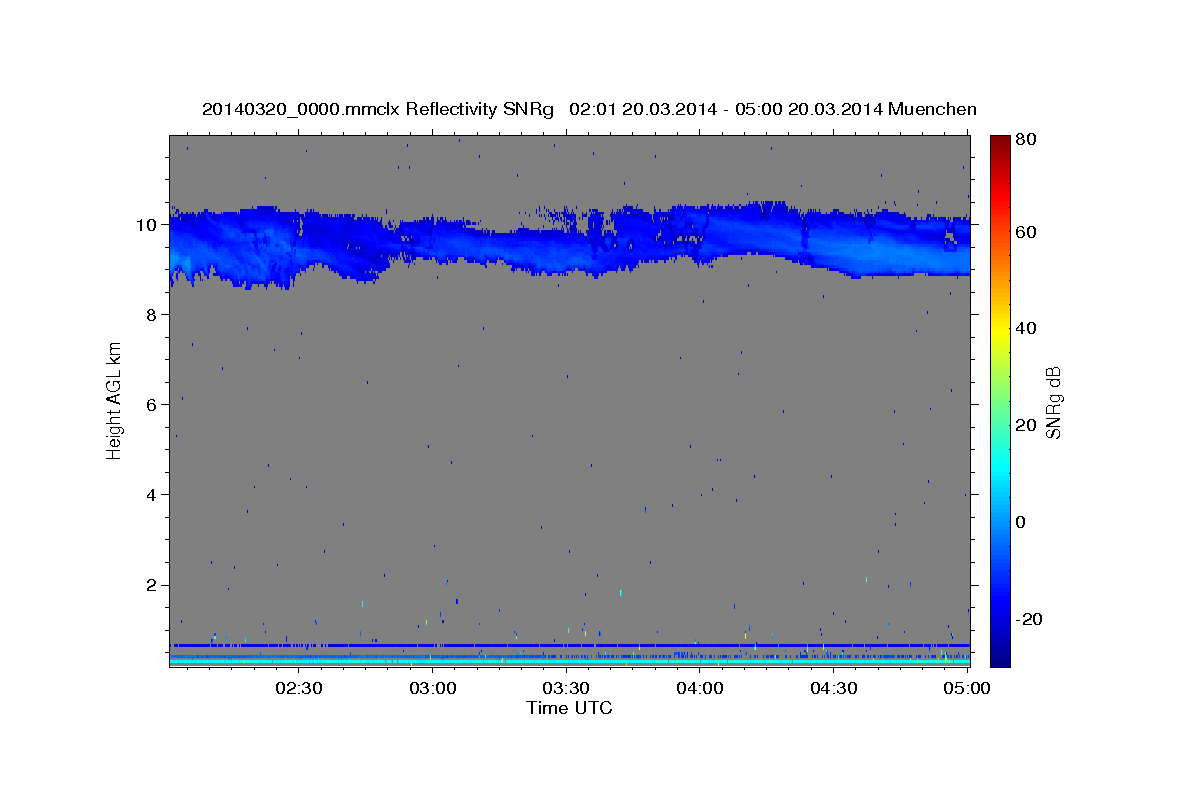Click the 'Height AGL km' axis label
1200x800 pixels.
pos(115,401)
